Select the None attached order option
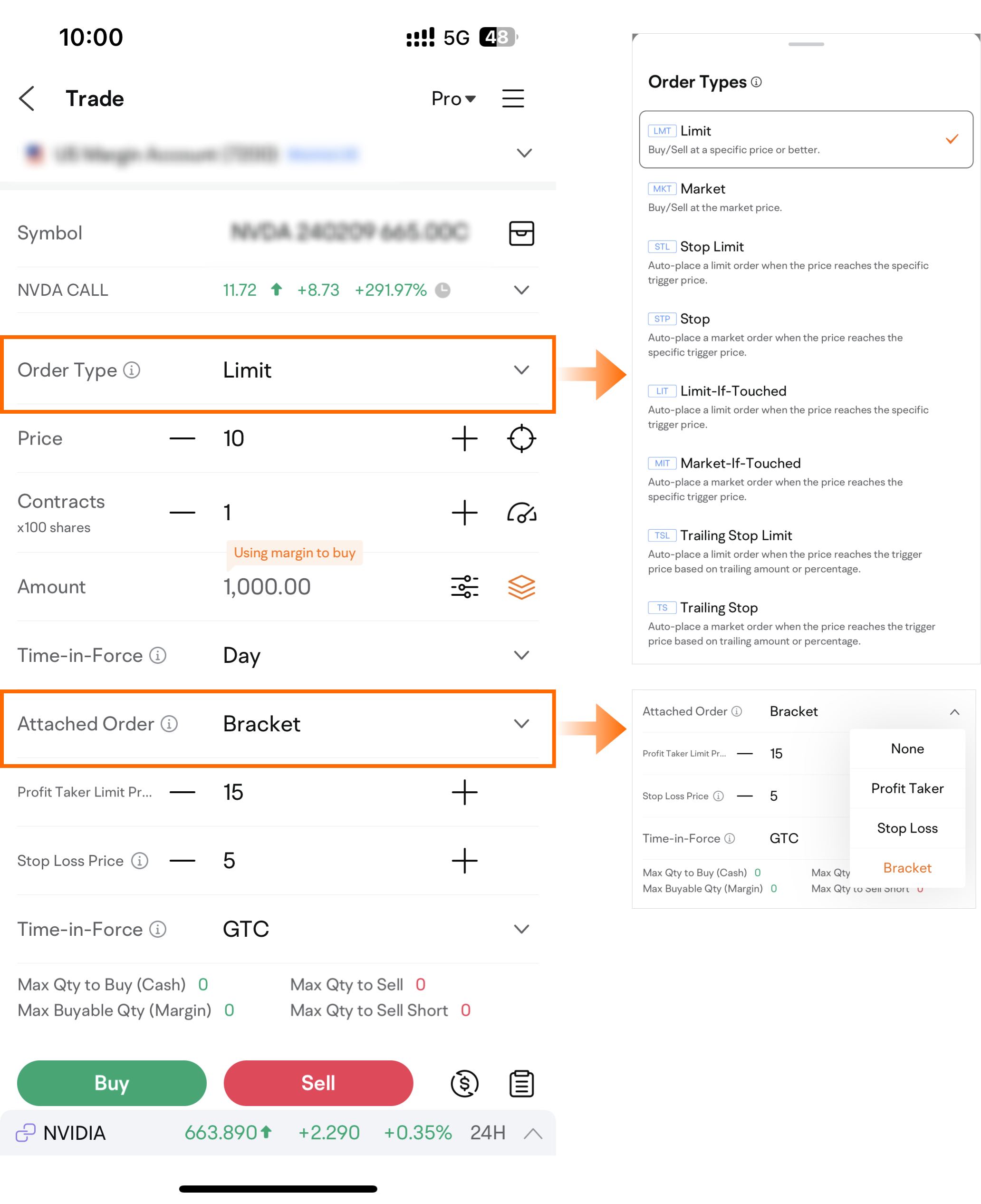Viewport: 981px width, 1204px height. tap(907, 748)
